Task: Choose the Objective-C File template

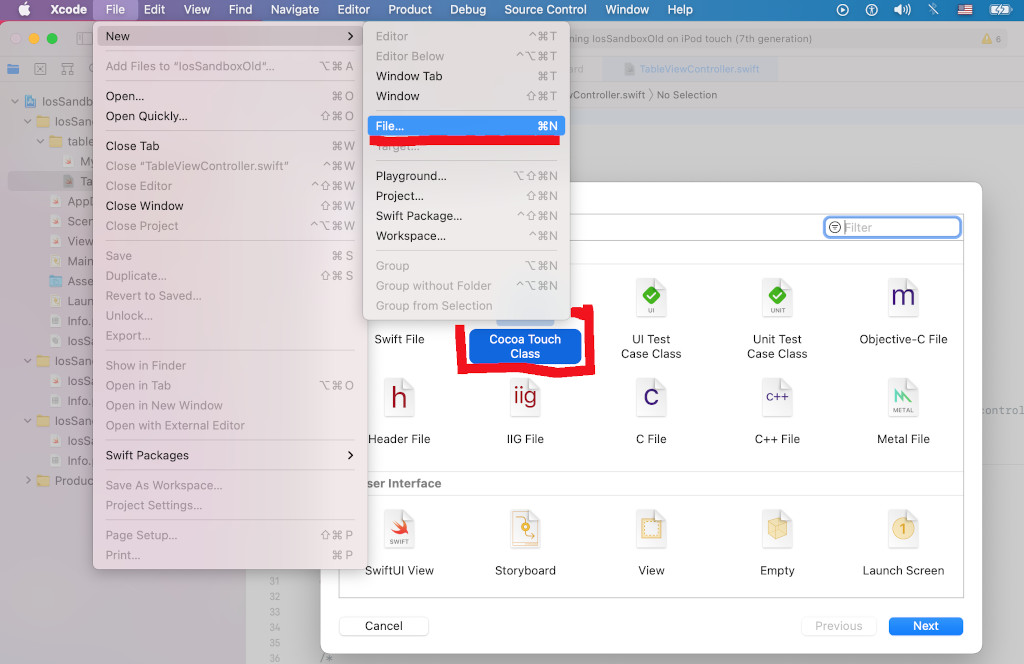Action: click(x=903, y=312)
